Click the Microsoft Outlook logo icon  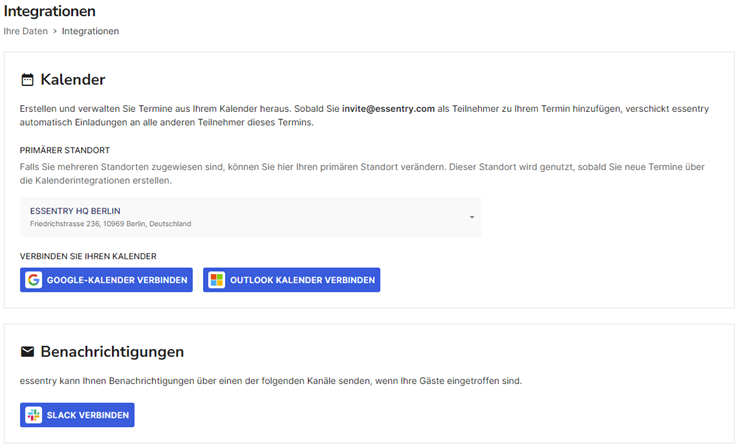click(217, 280)
